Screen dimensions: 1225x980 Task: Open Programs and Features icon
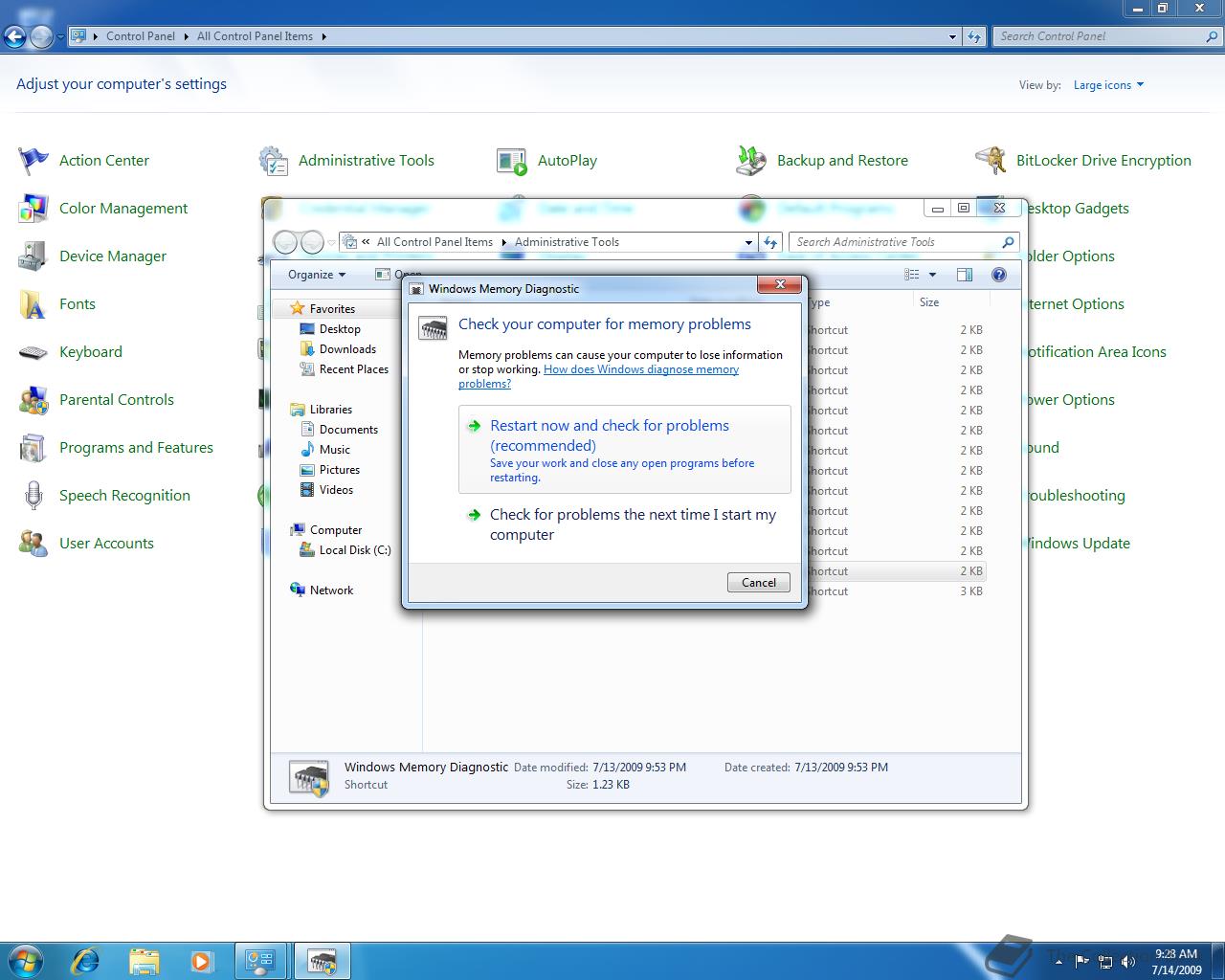33,448
